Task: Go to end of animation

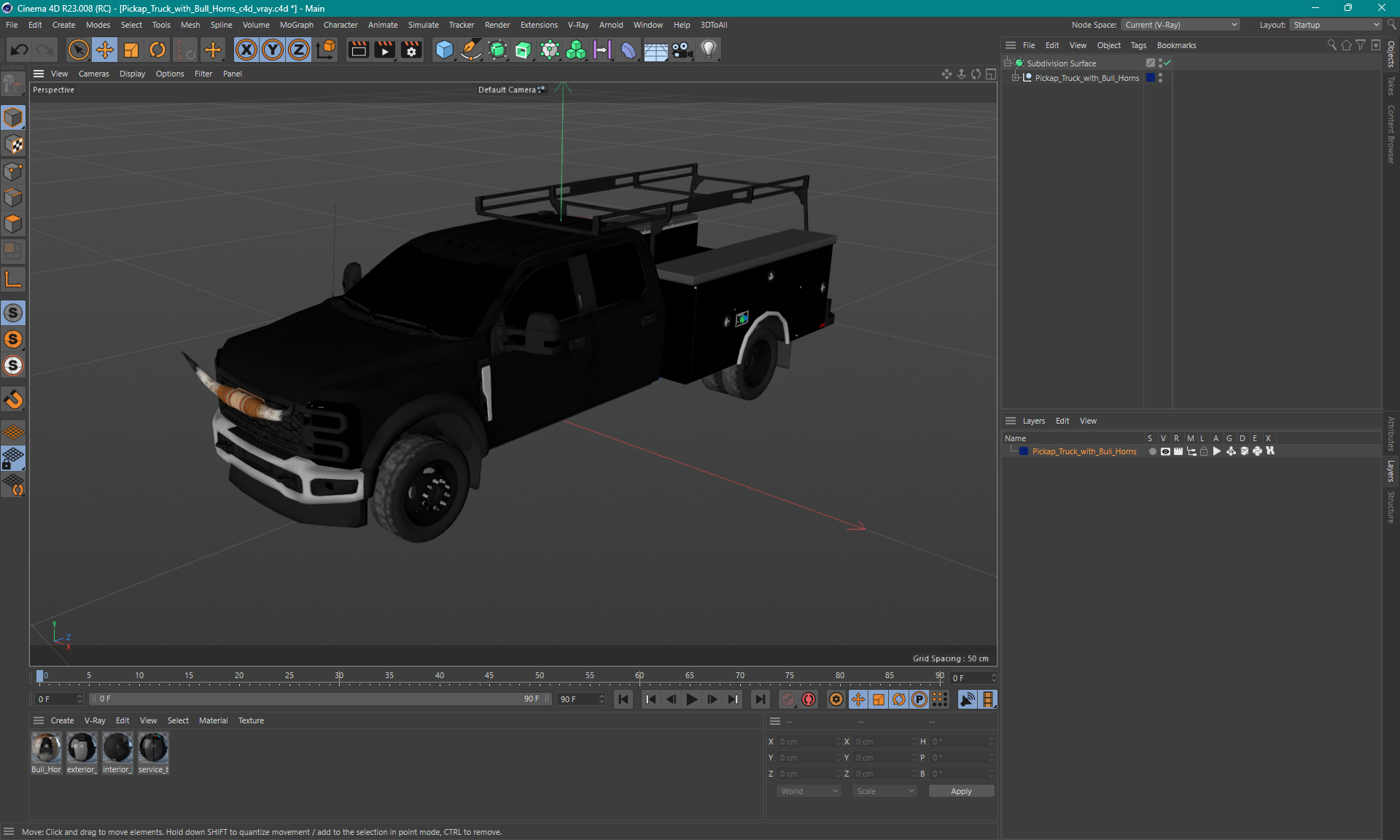Action: click(760, 699)
